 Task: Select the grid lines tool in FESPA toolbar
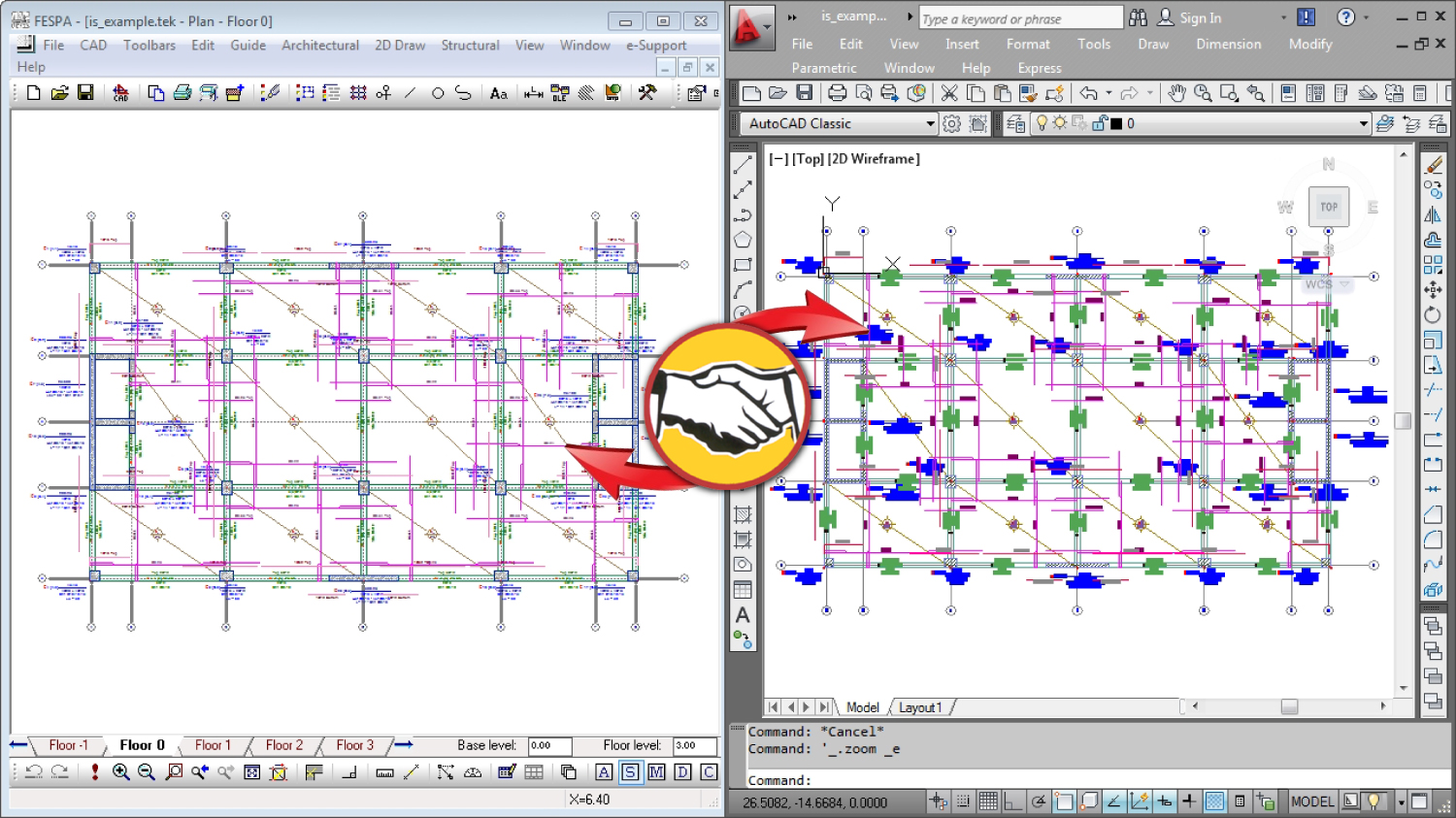click(358, 93)
